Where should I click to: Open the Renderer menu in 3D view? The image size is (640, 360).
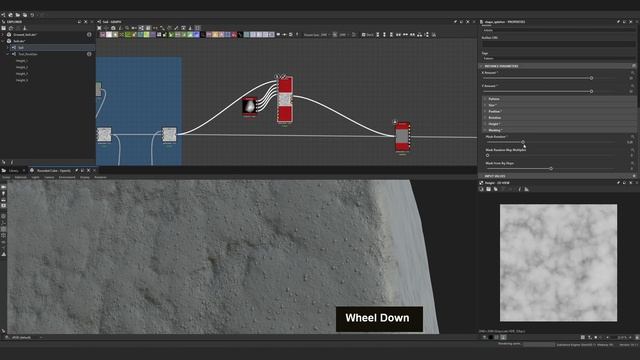pos(100,177)
